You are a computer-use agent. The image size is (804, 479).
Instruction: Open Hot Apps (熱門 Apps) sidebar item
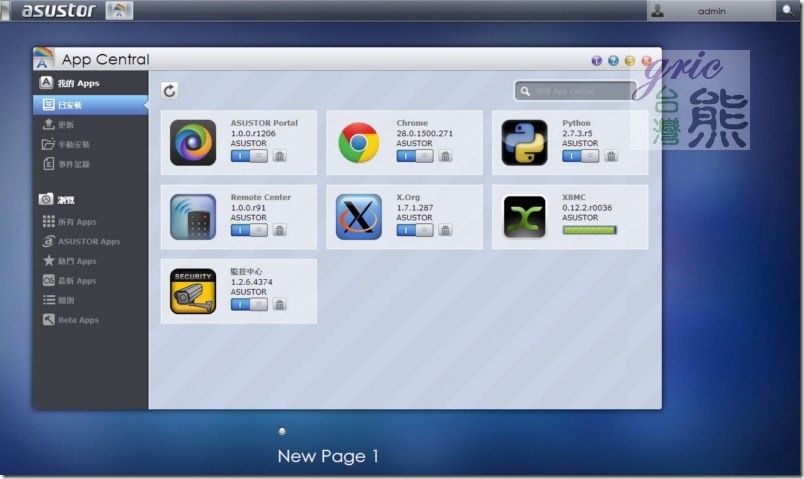(x=91, y=261)
